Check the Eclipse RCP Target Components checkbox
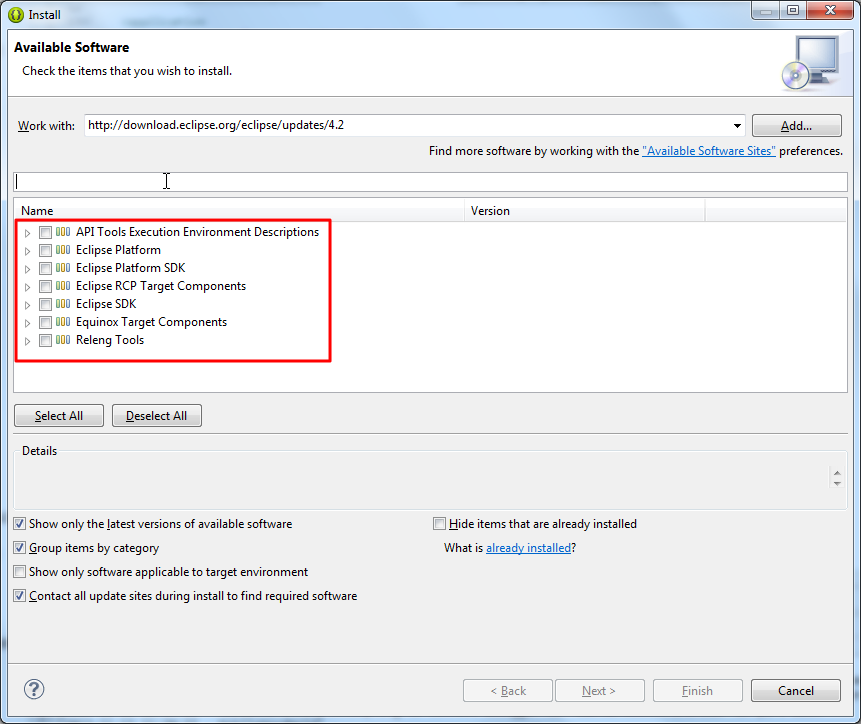The height and width of the screenshot is (724, 861). click(46, 287)
